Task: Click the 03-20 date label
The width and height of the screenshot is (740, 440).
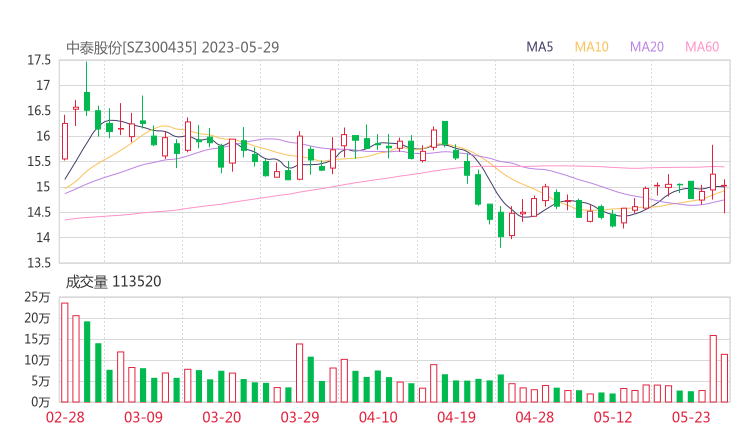Action: tap(222, 418)
